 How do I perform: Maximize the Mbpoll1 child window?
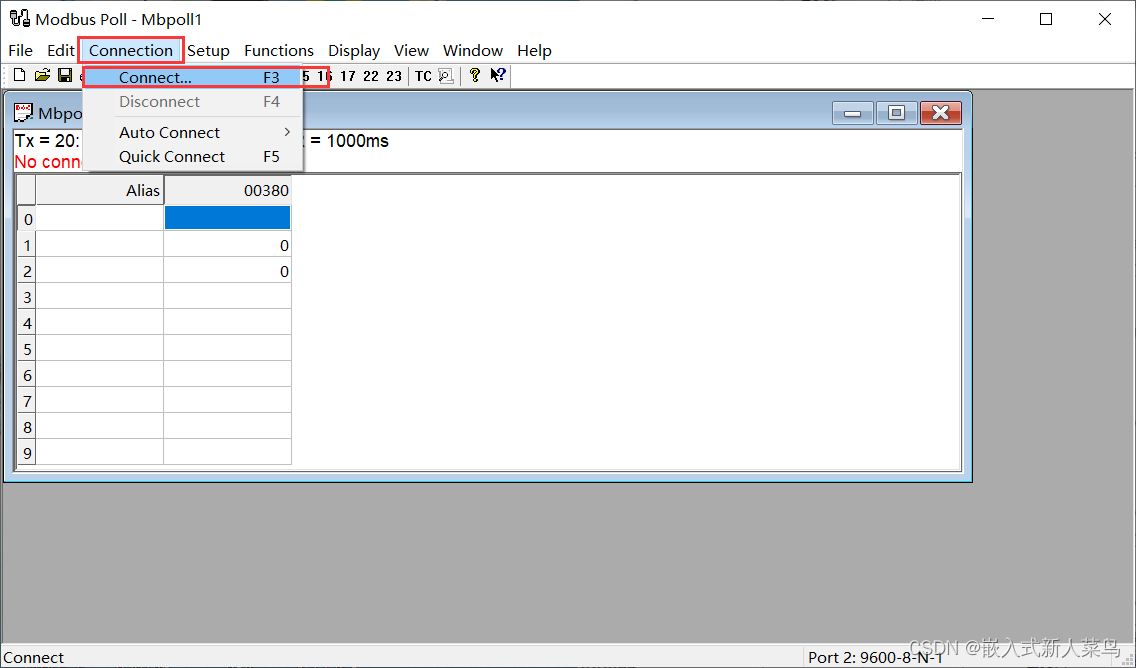click(896, 113)
